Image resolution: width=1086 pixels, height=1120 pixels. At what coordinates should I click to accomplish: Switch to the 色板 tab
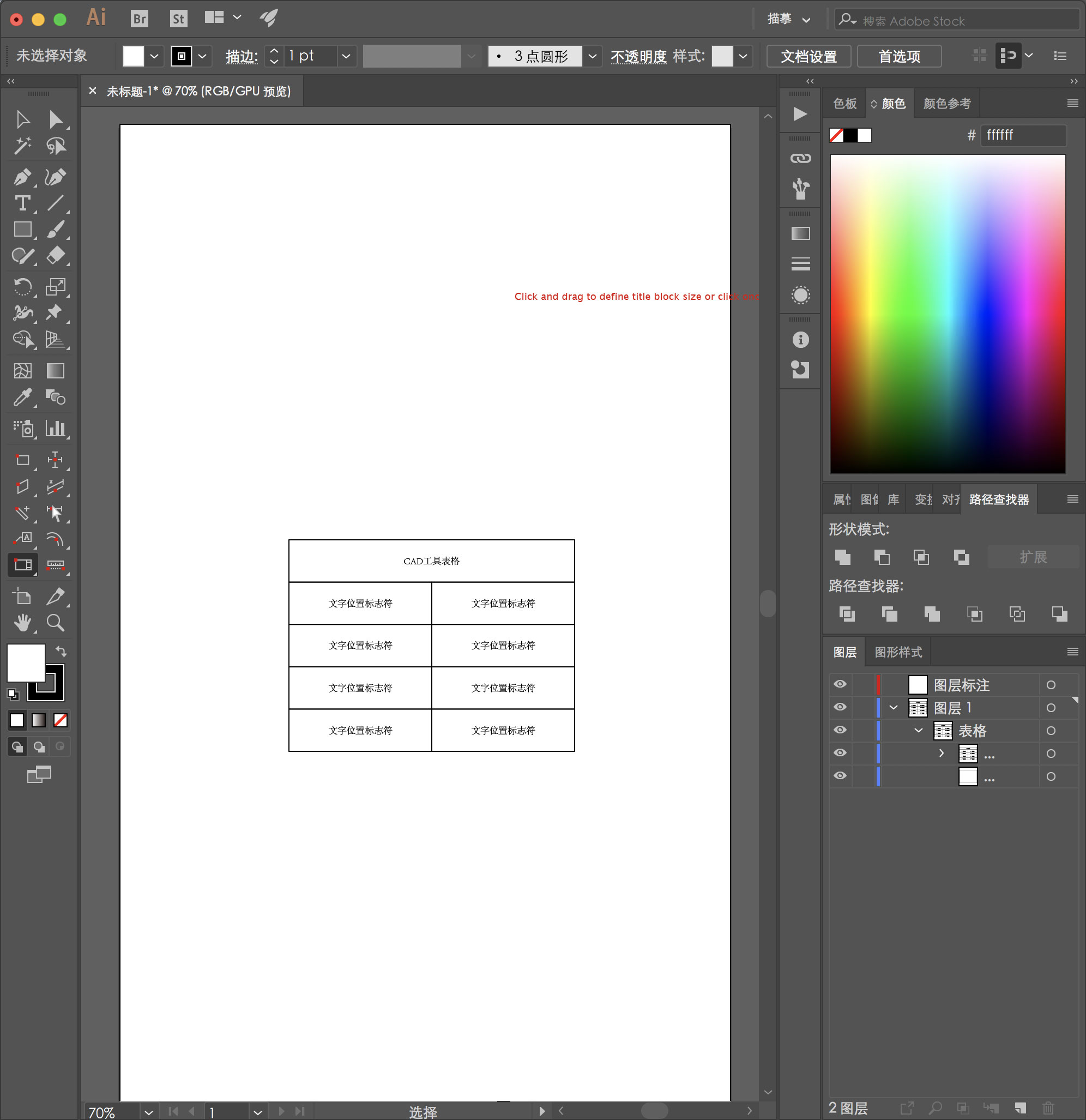[844, 104]
